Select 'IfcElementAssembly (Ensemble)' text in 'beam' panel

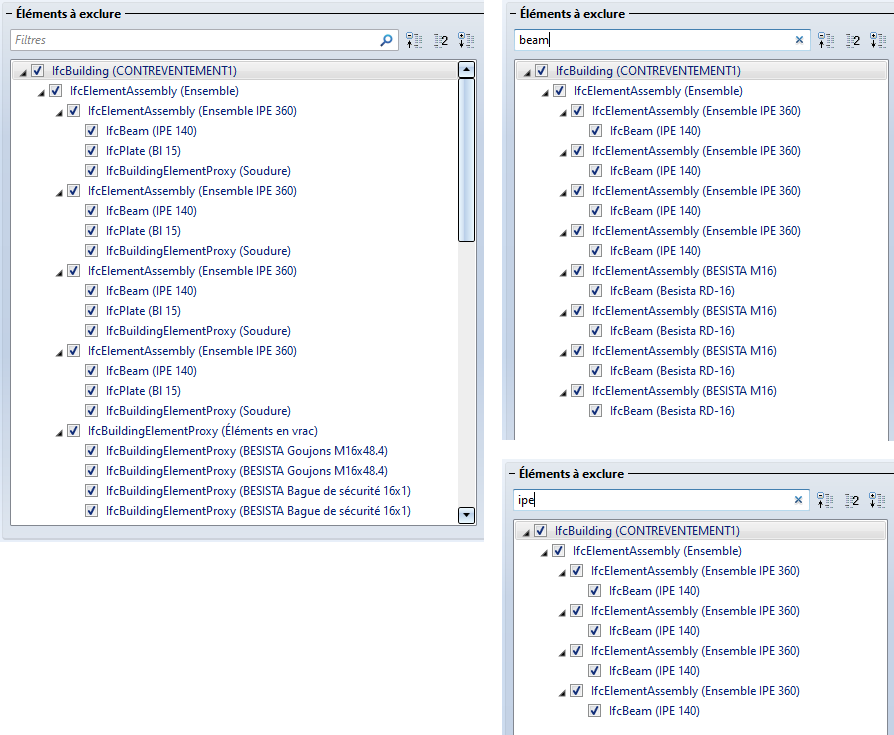click(x=659, y=91)
